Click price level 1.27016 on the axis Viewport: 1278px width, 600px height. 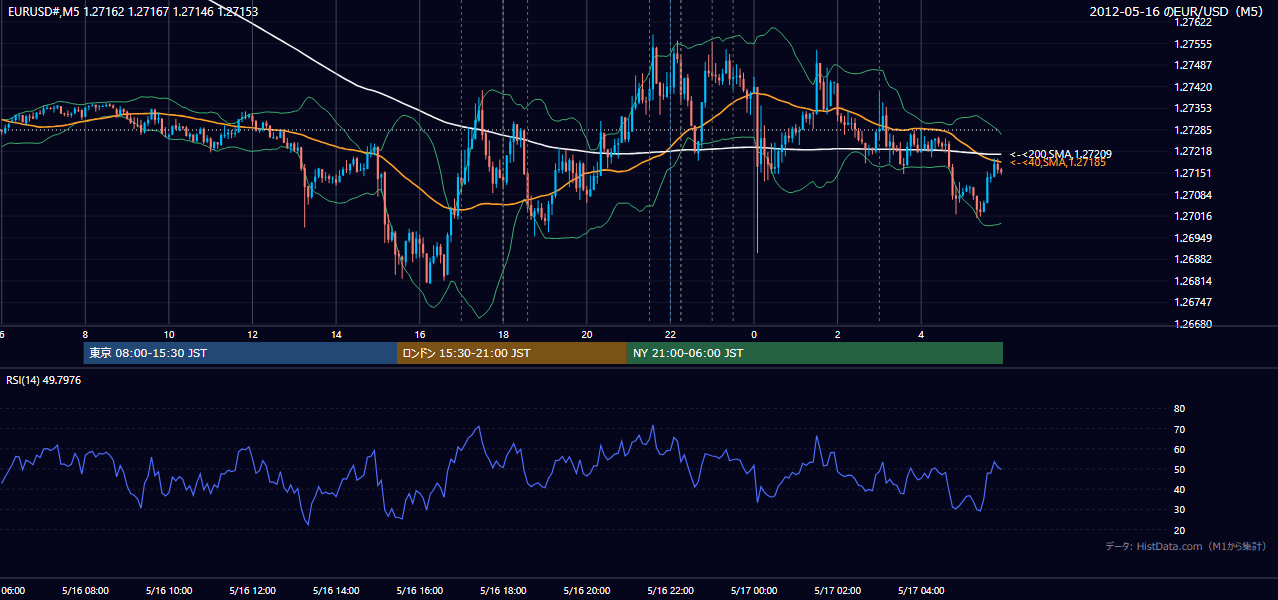[x=1192, y=216]
